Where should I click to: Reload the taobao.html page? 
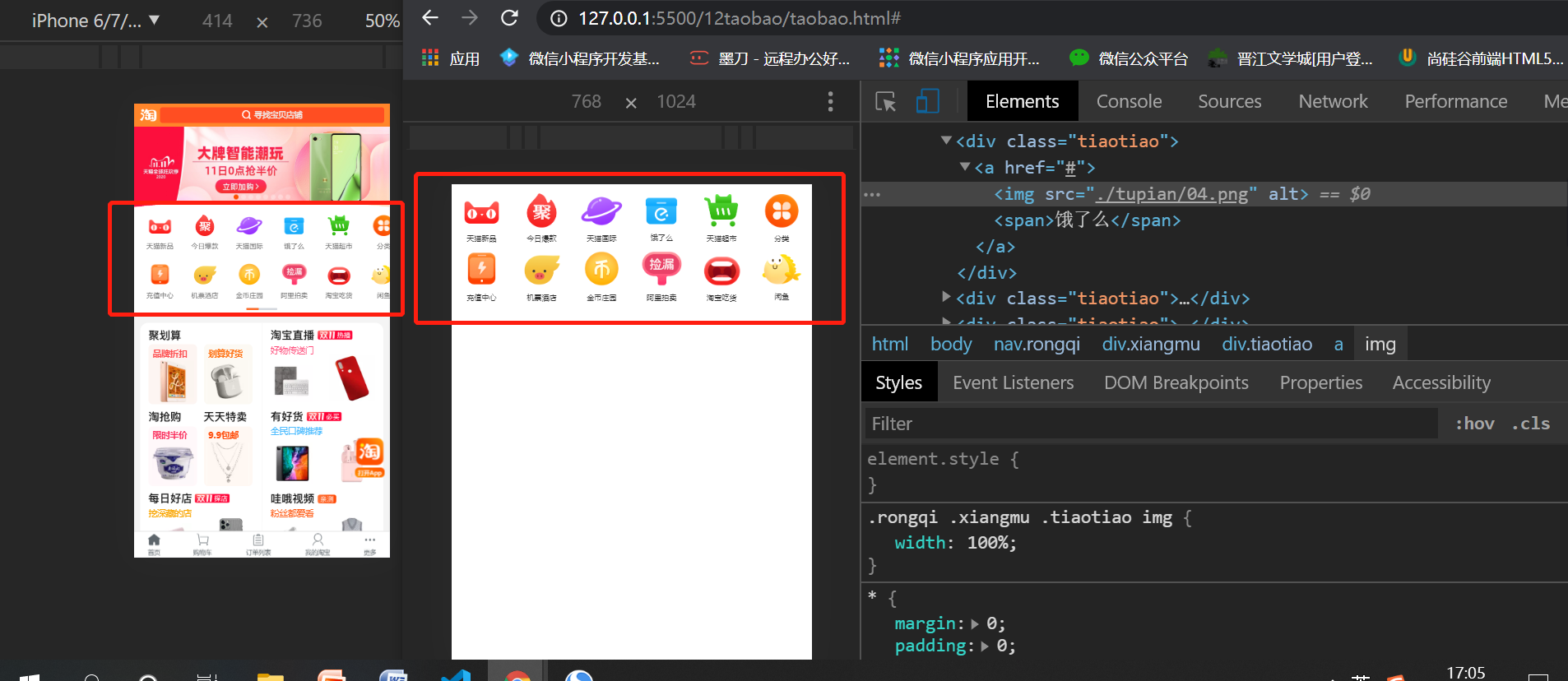[510, 17]
